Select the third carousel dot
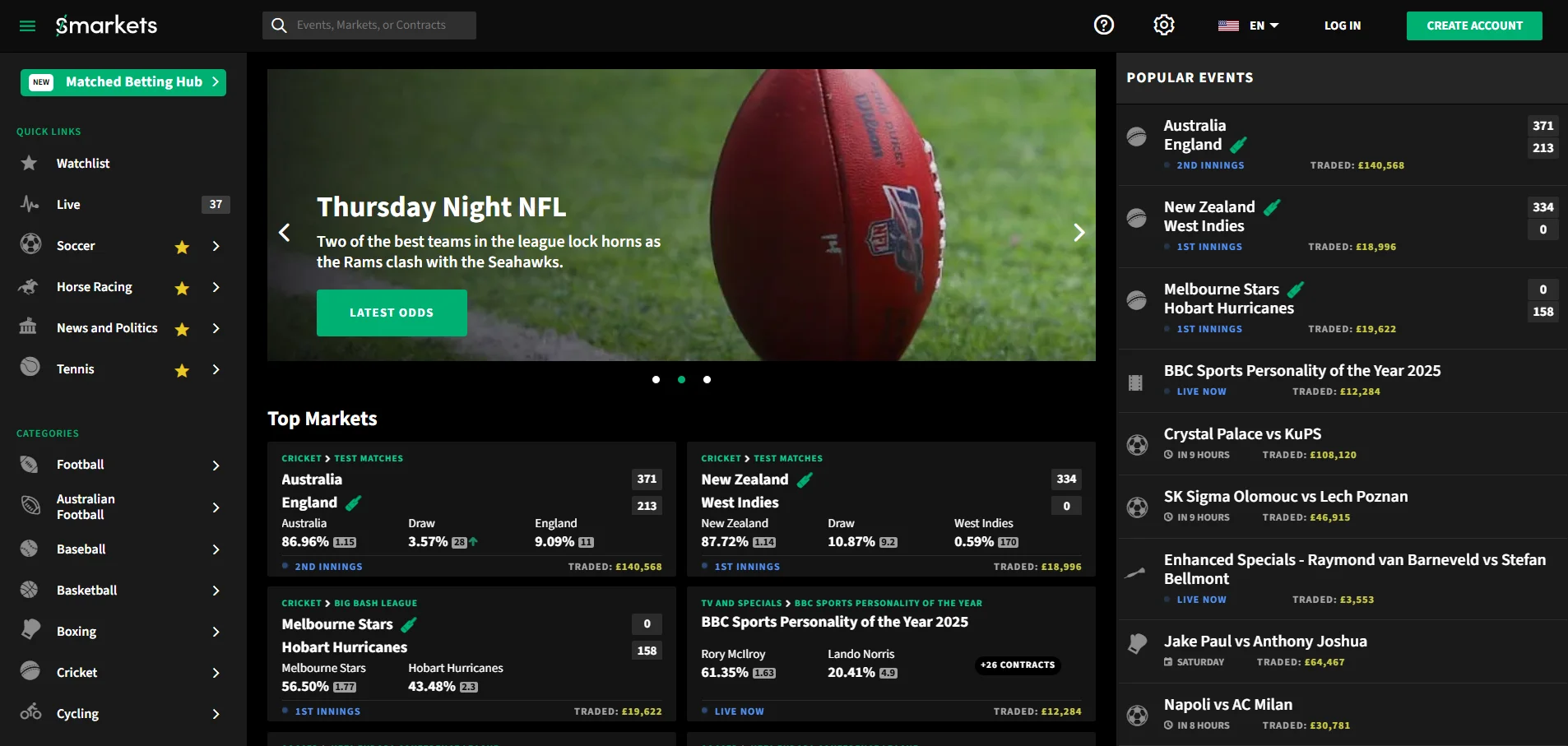 (707, 379)
